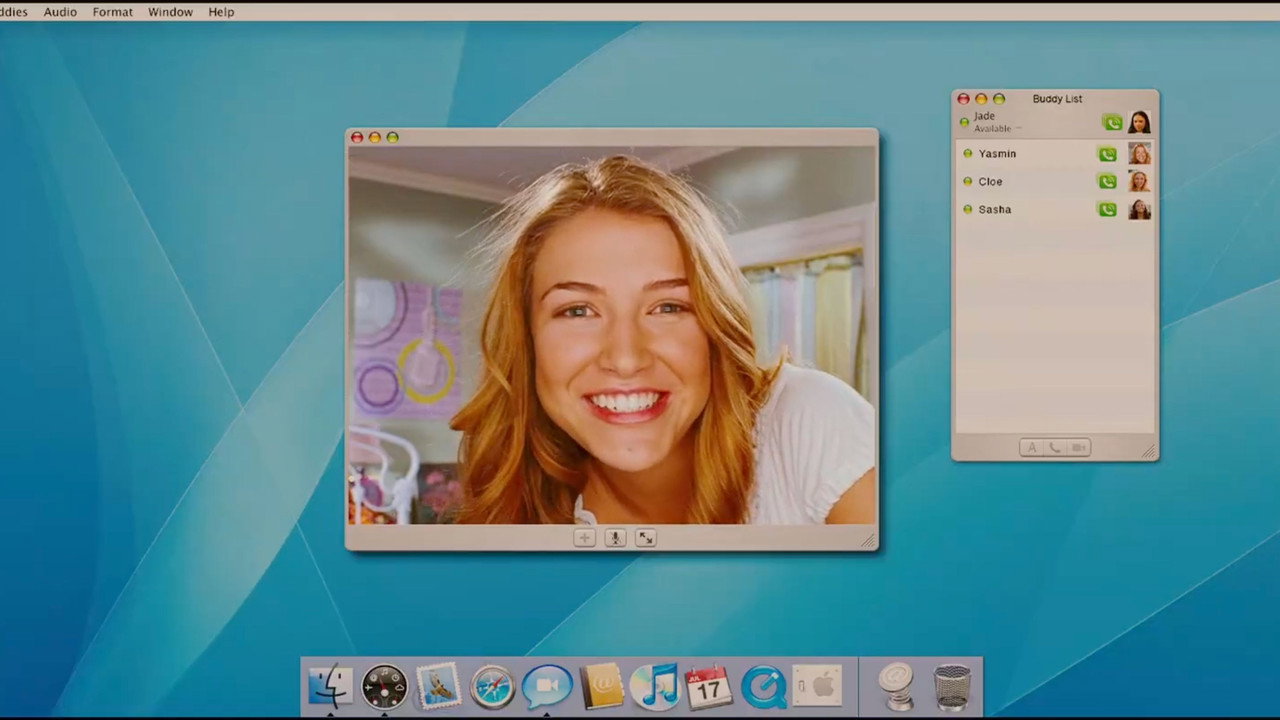
Task: Click the video chat window resize handle
Action: [869, 541]
